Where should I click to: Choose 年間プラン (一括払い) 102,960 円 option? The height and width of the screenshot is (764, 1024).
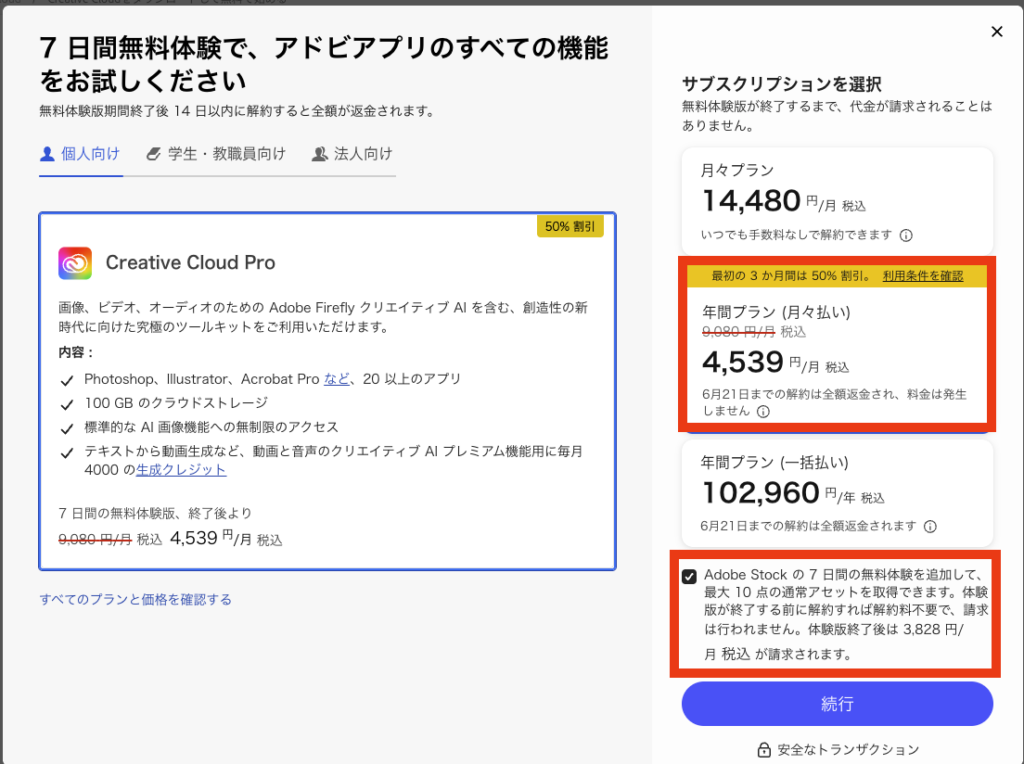tap(837, 493)
